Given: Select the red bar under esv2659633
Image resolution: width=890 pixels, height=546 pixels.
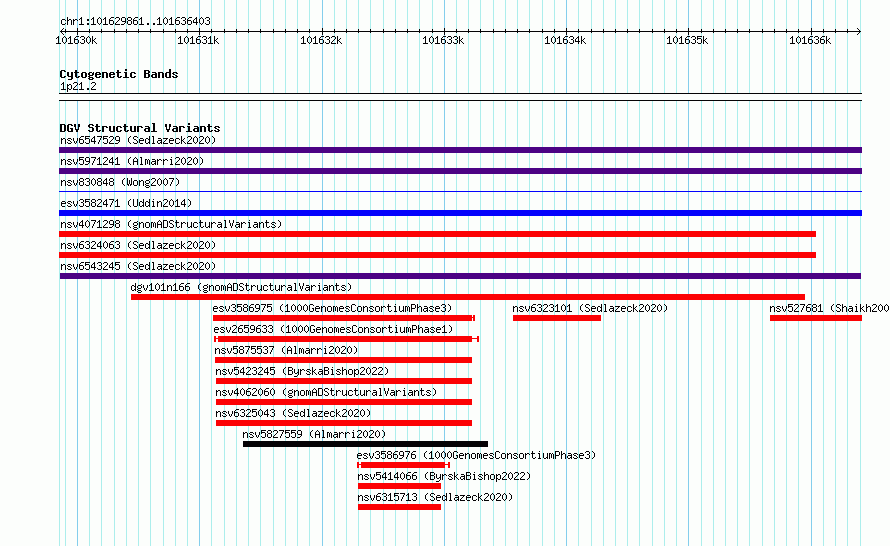Looking at the screenshot, I should [x=346, y=339].
